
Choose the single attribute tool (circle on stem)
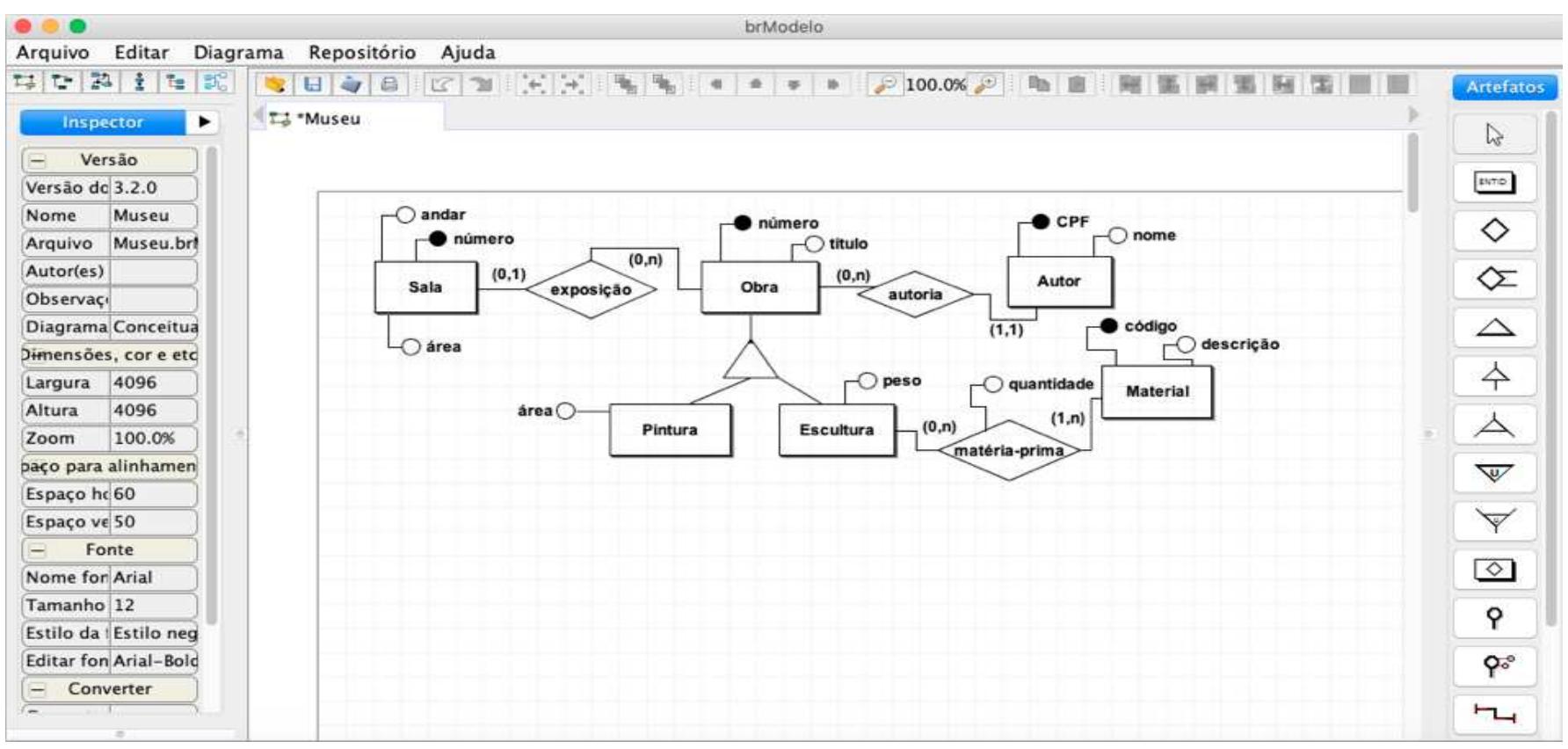click(x=1494, y=618)
